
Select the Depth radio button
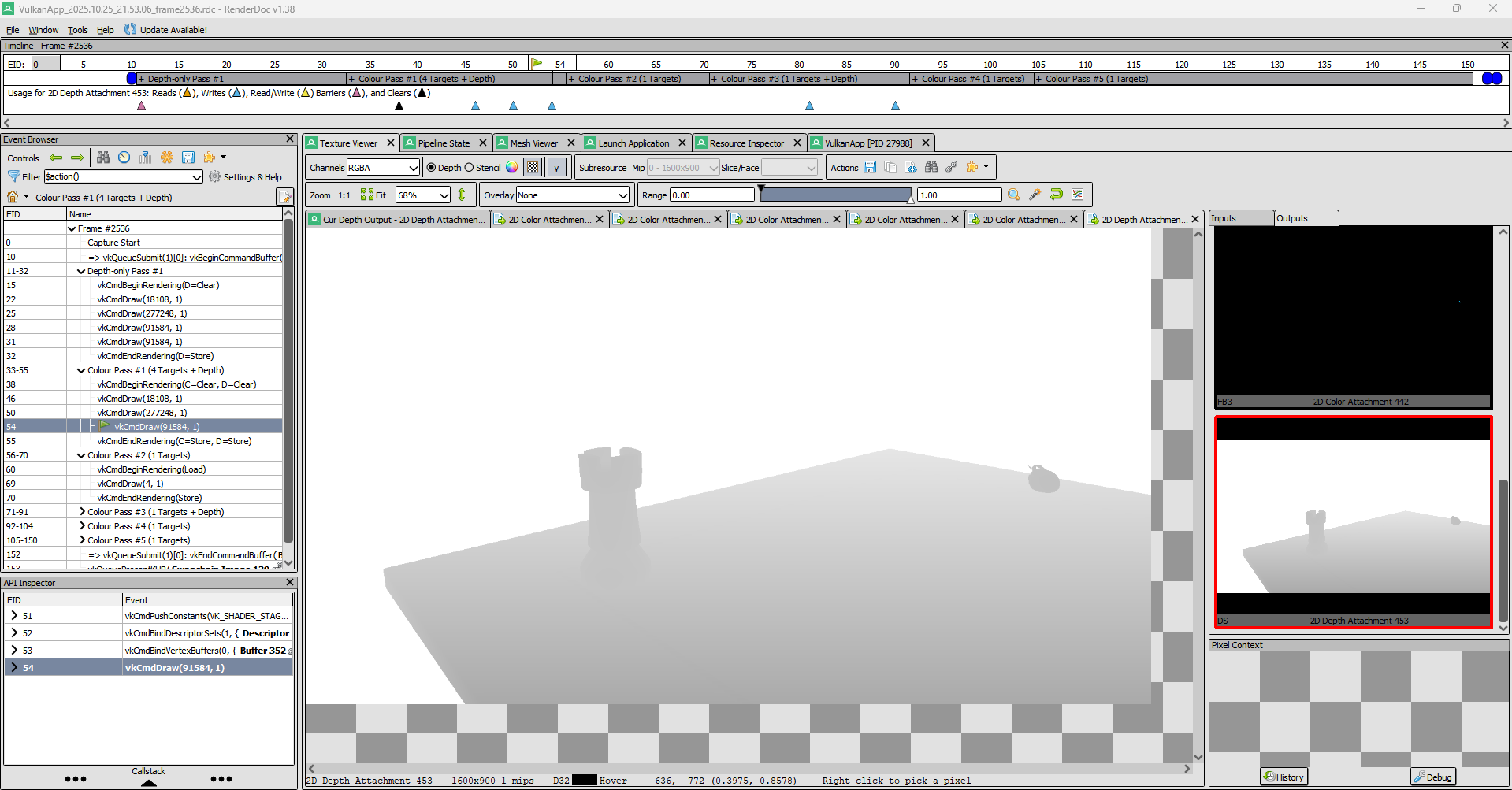(x=431, y=168)
